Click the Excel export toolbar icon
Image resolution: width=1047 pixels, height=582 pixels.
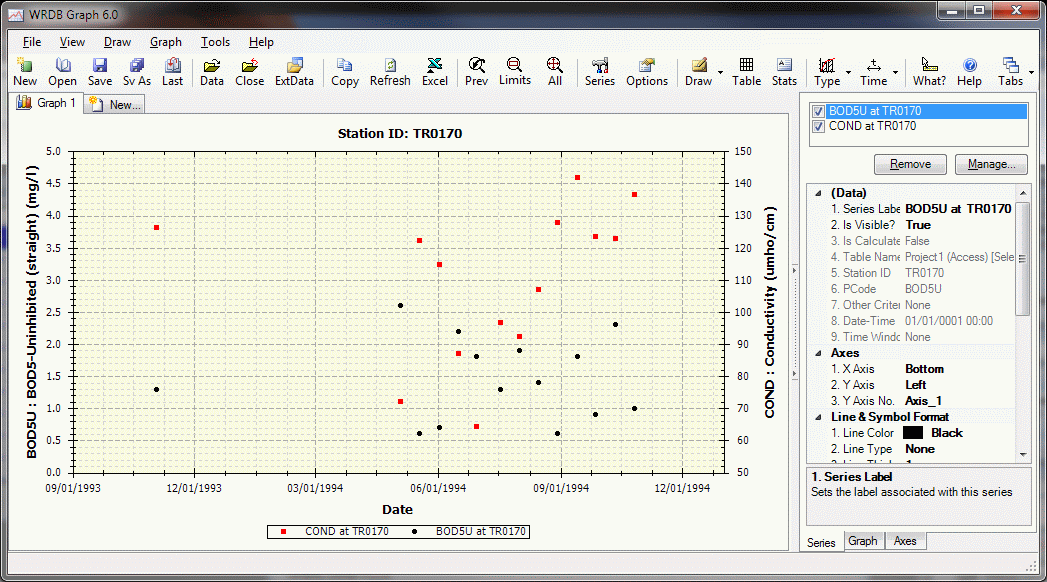[x=434, y=71]
